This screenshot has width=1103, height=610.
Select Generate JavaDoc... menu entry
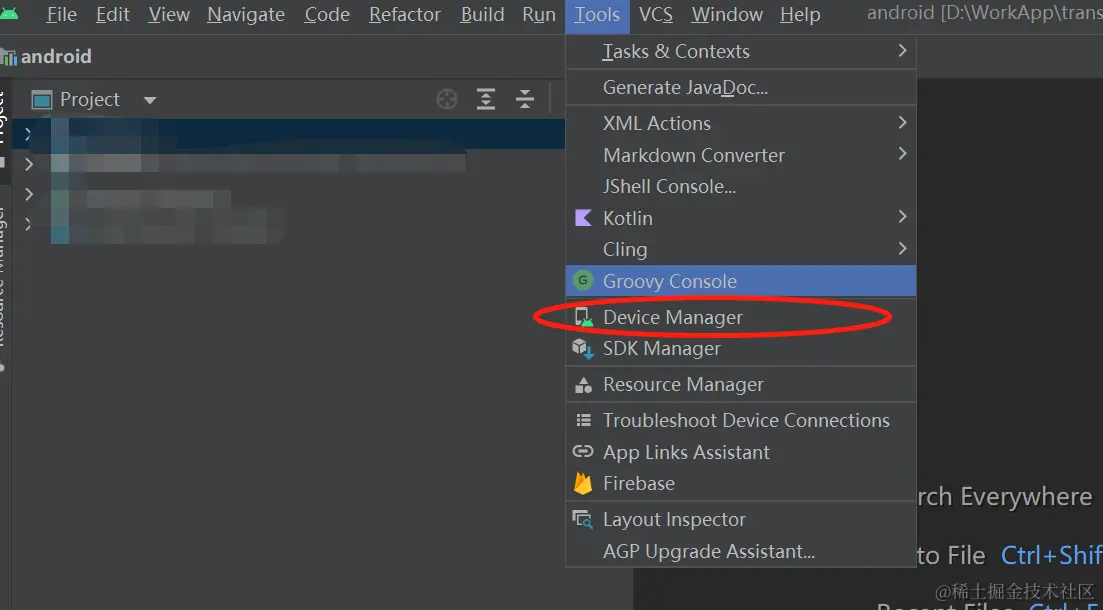pyautogui.click(x=741, y=87)
